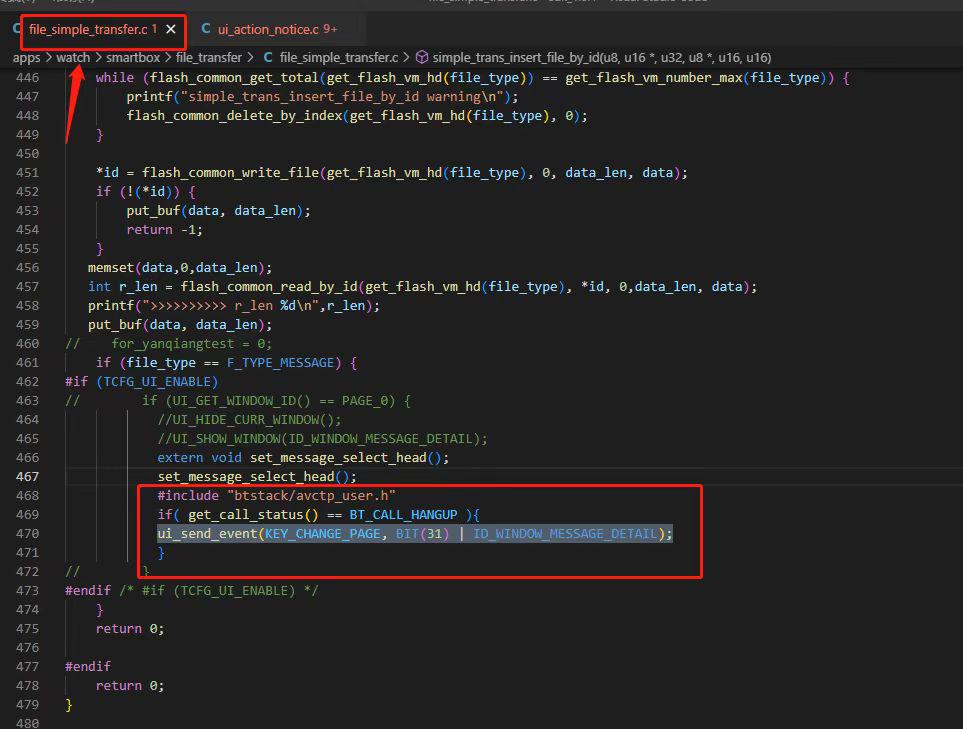Viewport: 963px width, 729px height.
Task: Click the C language icon in the breadcrumb
Action: click(x=268, y=57)
